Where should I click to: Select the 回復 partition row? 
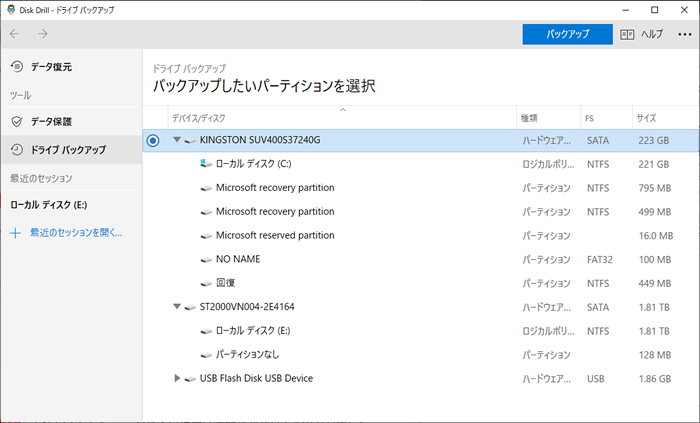coord(421,283)
